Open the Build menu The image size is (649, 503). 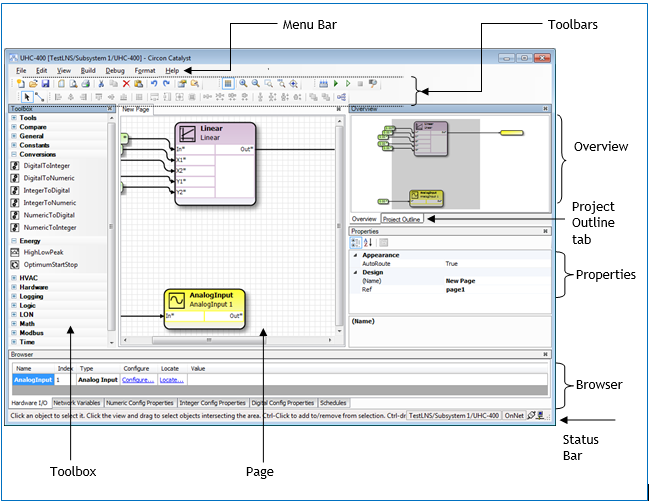(x=88, y=71)
